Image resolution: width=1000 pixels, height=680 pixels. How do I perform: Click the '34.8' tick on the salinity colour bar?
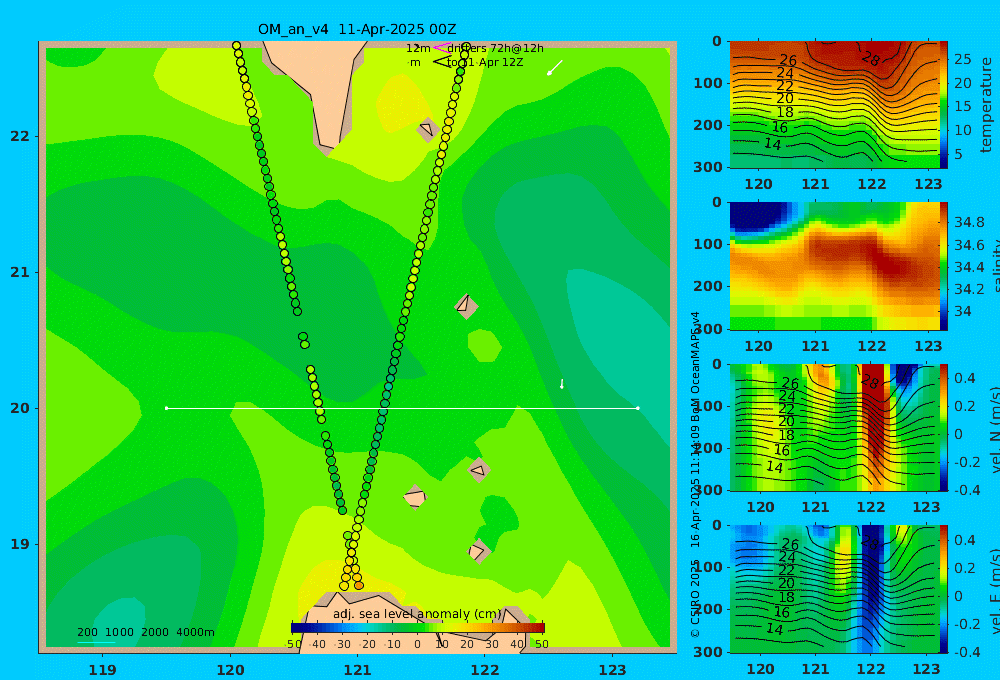(x=969, y=222)
